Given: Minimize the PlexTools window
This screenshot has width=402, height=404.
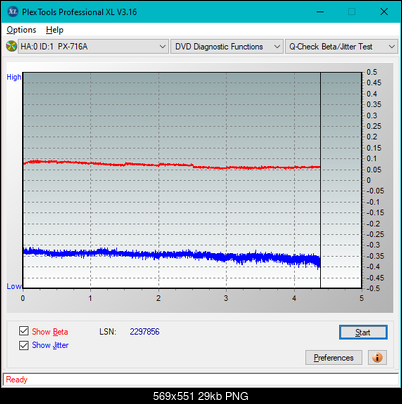Looking at the screenshot, I should coord(320,12).
